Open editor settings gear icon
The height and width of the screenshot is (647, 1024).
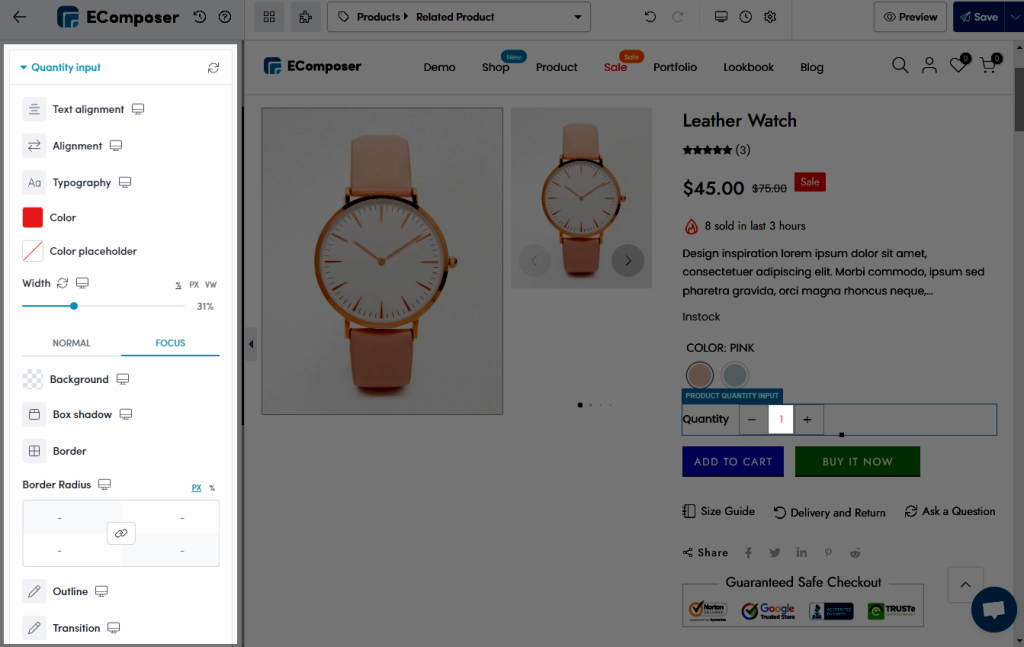(771, 17)
